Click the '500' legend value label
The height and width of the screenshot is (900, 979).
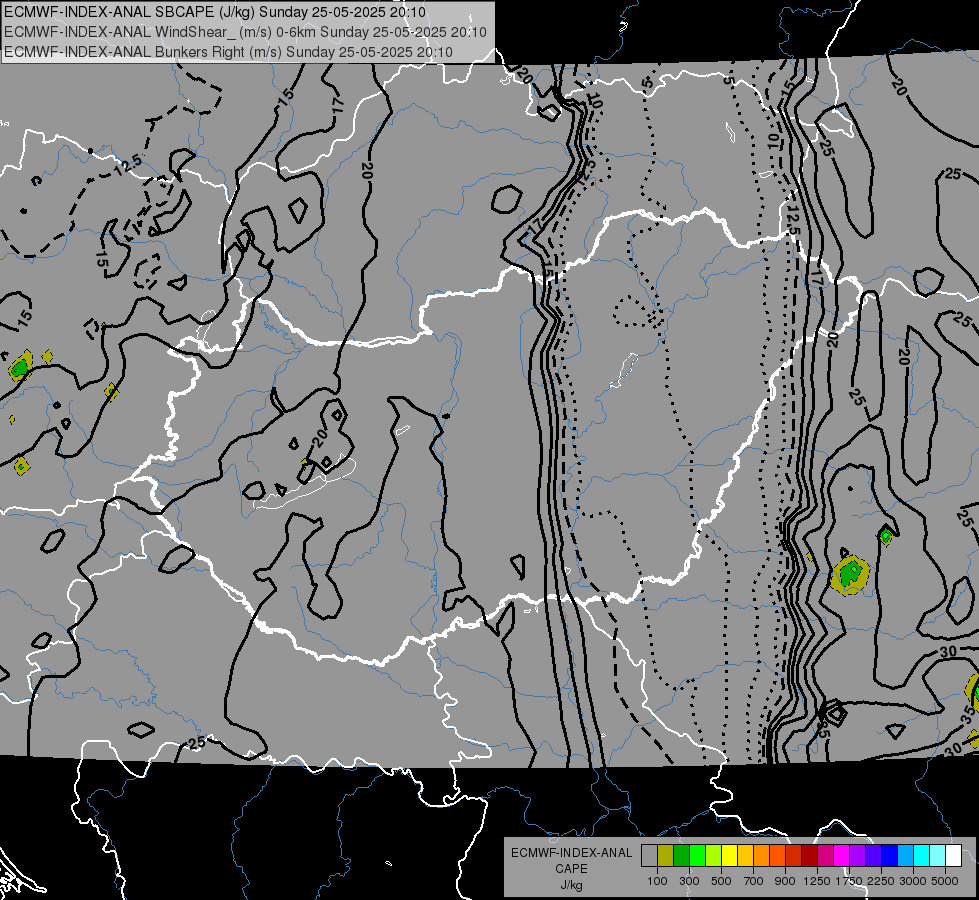tap(721, 881)
